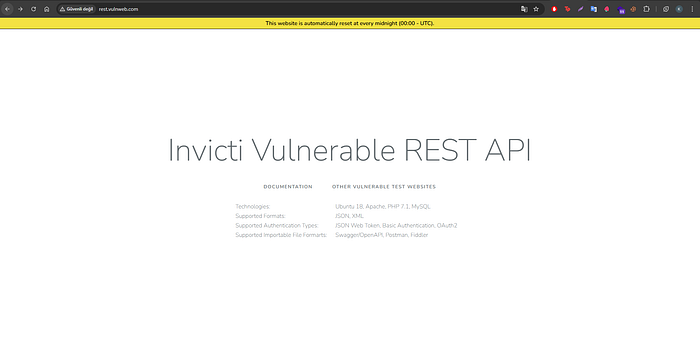Click the 'Invicti Vulnerable REST API' heading
The image size is (700, 362).
pos(350,150)
